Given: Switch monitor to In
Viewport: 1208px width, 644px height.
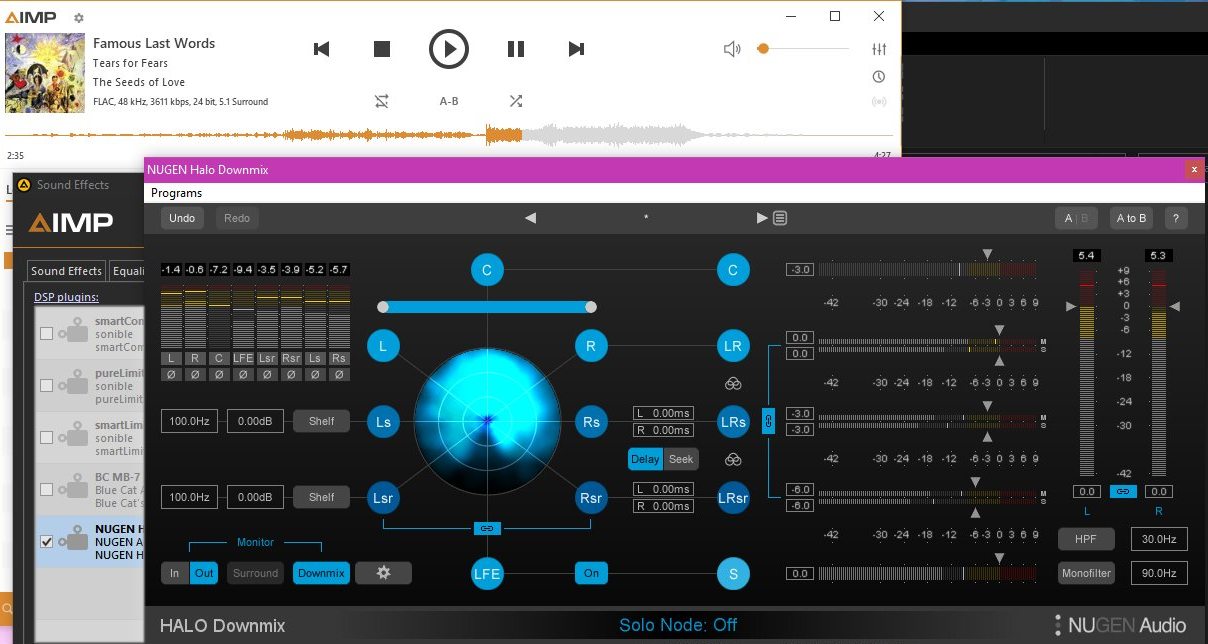Looking at the screenshot, I should coord(175,573).
